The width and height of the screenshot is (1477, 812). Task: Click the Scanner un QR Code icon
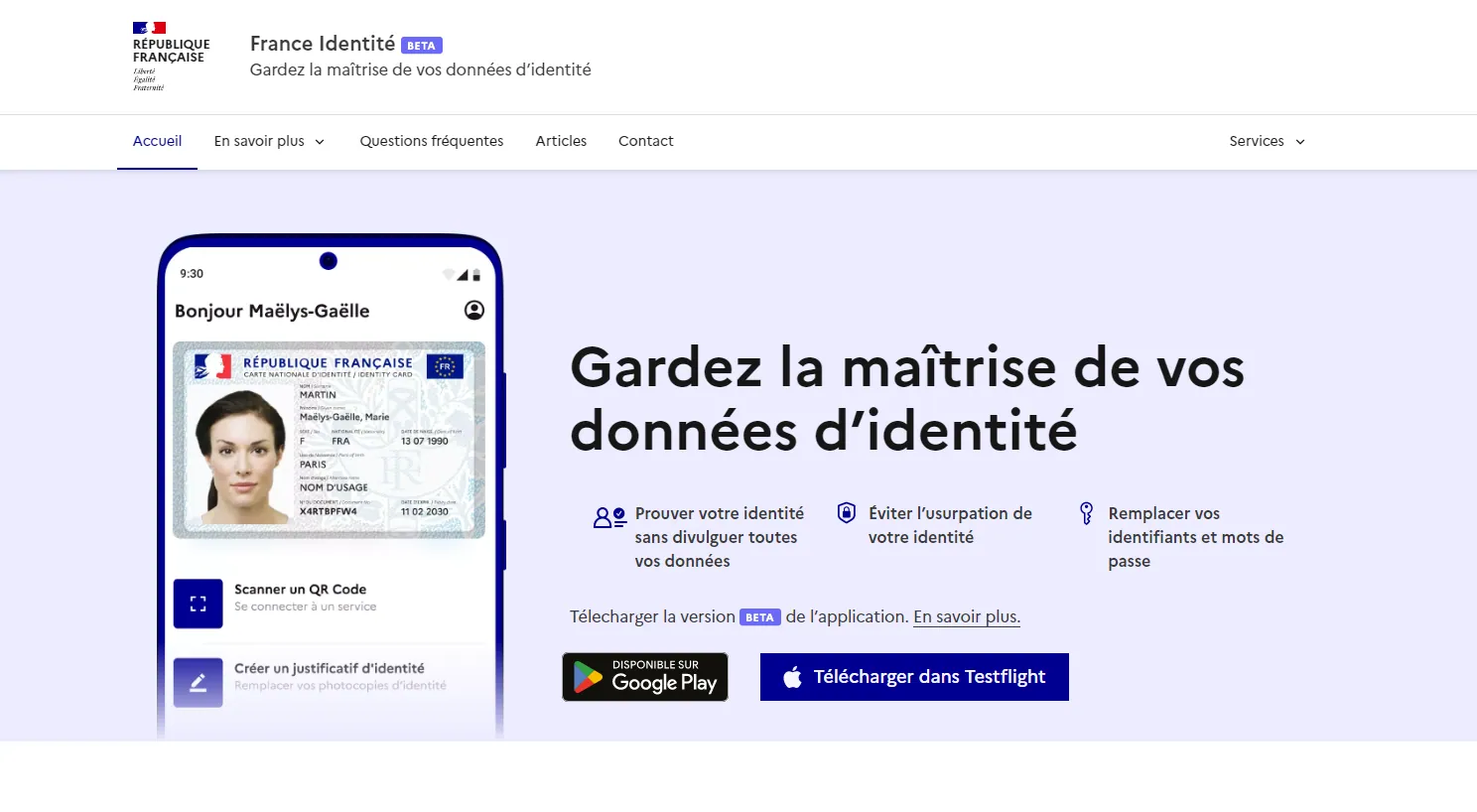click(x=198, y=604)
